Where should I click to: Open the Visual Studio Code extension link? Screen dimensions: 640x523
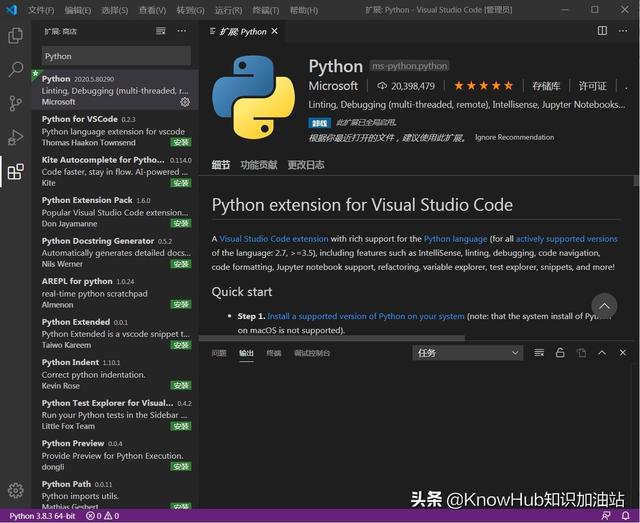(274, 239)
